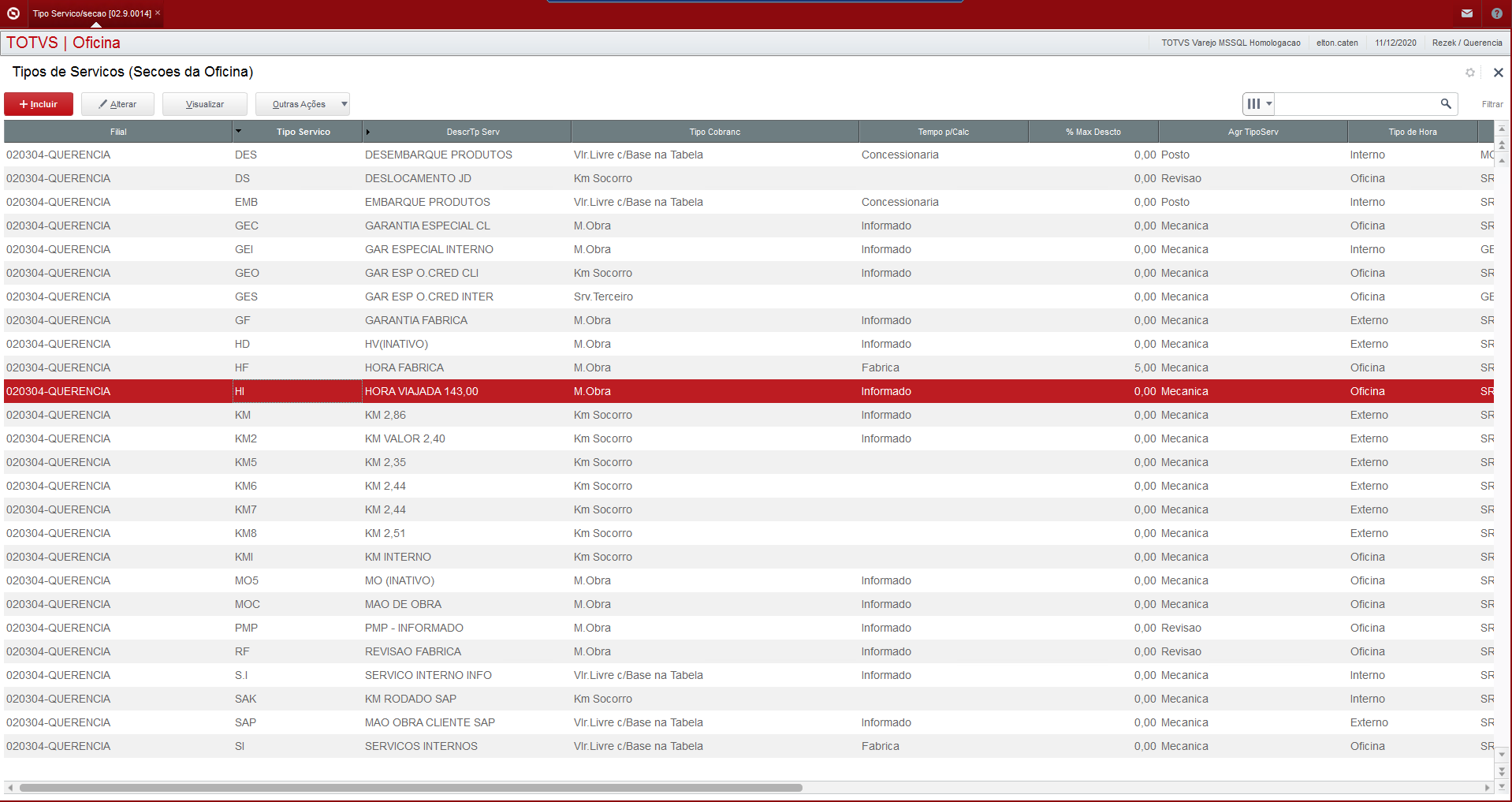The height and width of the screenshot is (802, 1512).
Task: Select the KM RODADO SAP row
Action: [749, 699]
